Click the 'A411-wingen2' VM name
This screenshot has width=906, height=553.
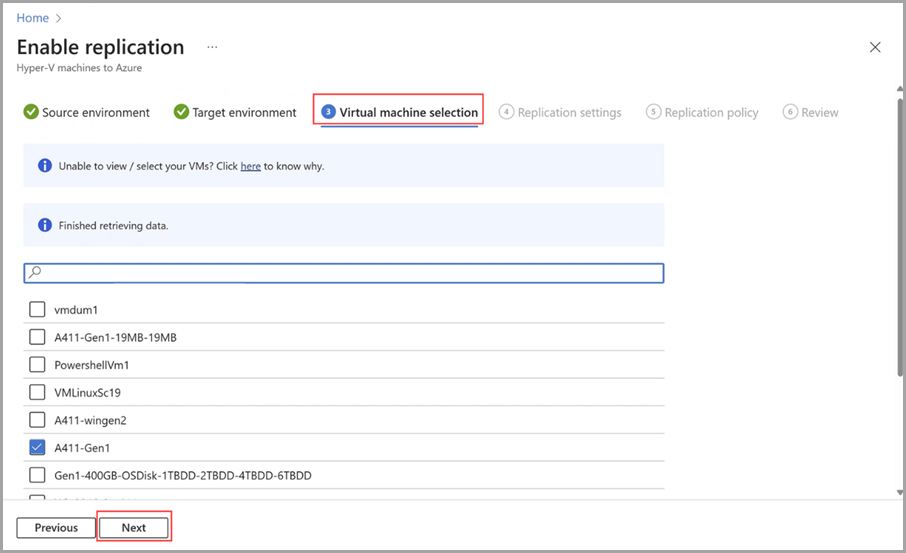pos(90,421)
